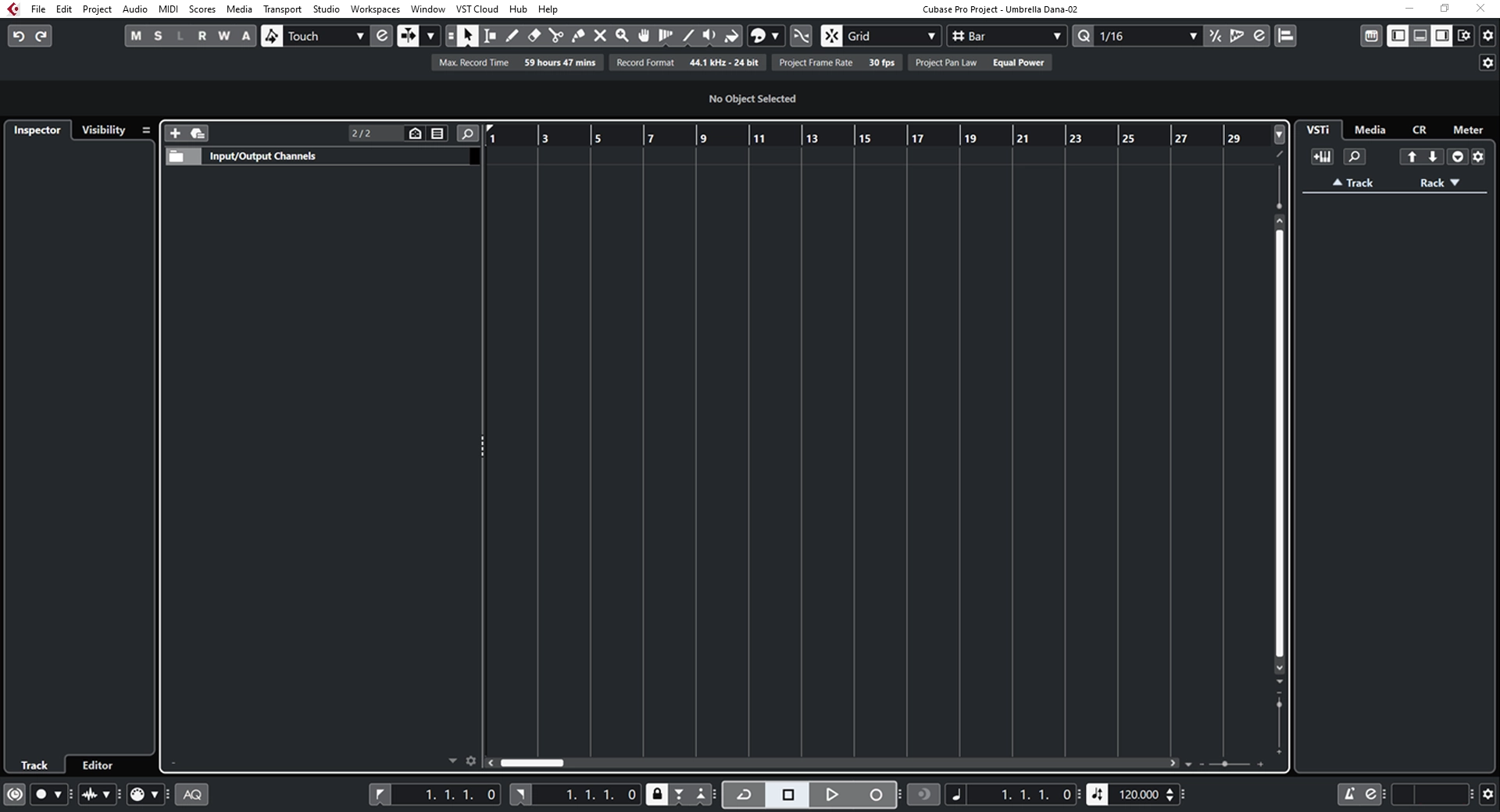This screenshot has height=812, width=1500.
Task: Enable Write automation with the W button
Action: pyautogui.click(x=224, y=35)
